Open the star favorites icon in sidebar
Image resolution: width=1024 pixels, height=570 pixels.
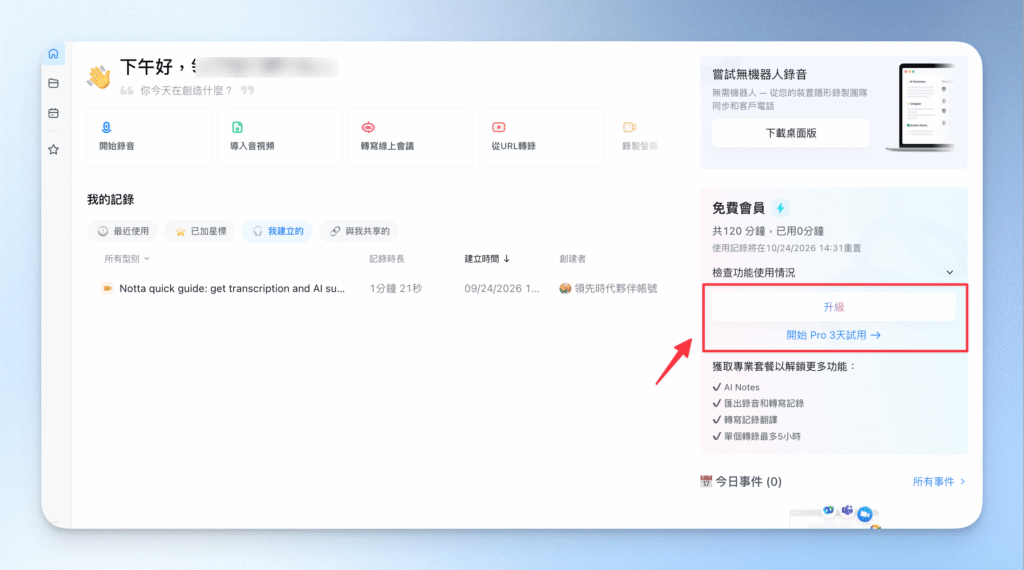click(x=54, y=150)
